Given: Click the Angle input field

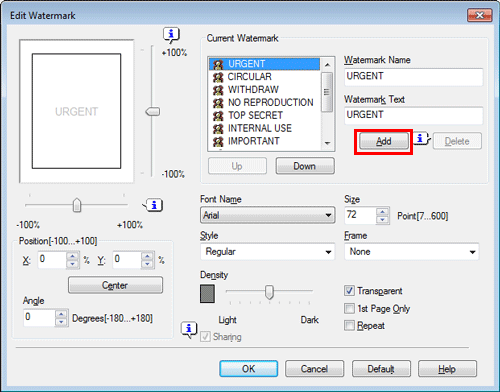Looking at the screenshot, I should click(39, 318).
